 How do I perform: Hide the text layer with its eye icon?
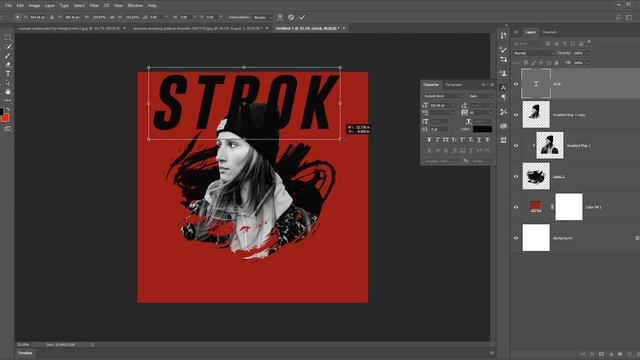pyautogui.click(x=516, y=84)
